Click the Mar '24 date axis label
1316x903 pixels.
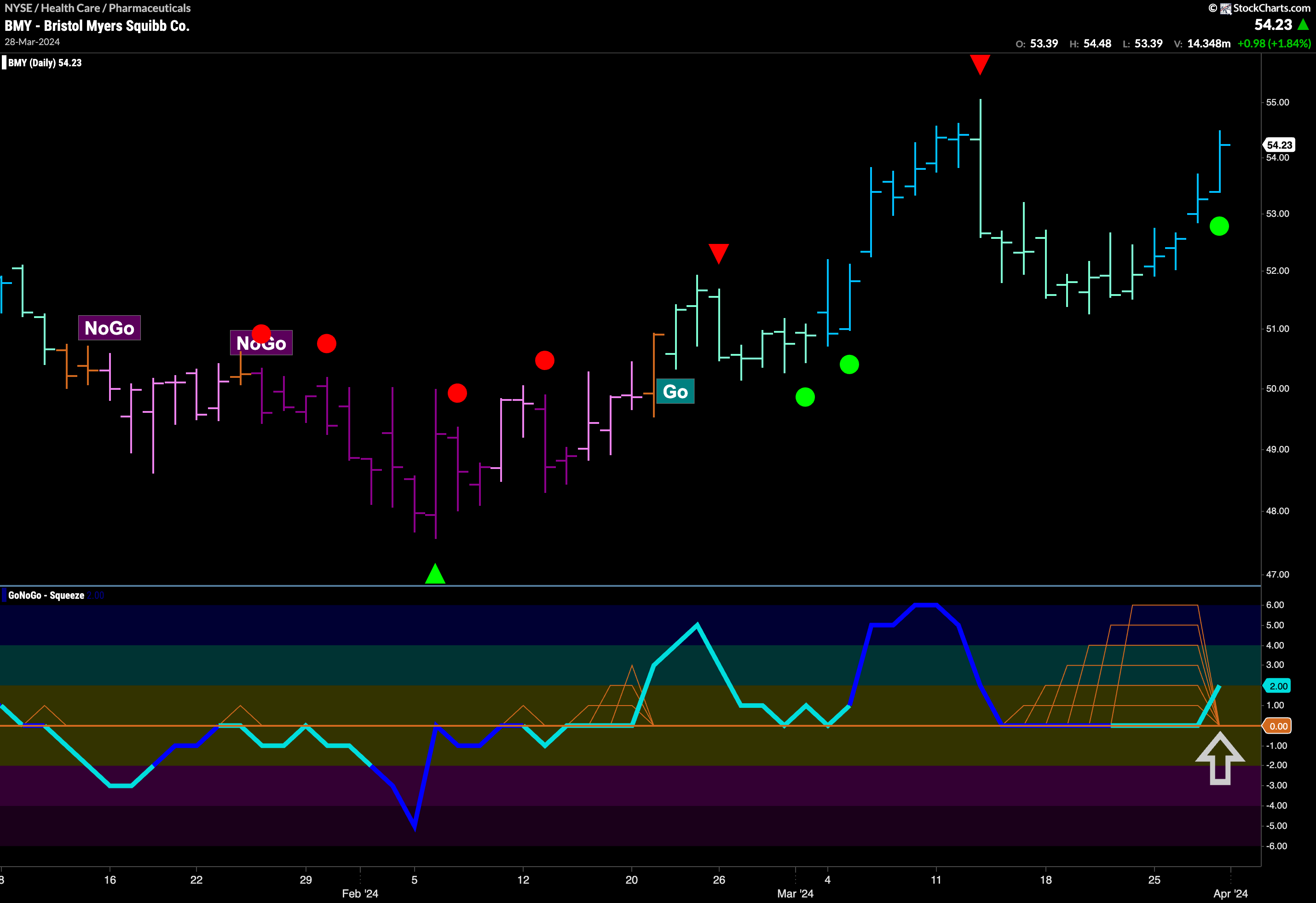coord(795,893)
